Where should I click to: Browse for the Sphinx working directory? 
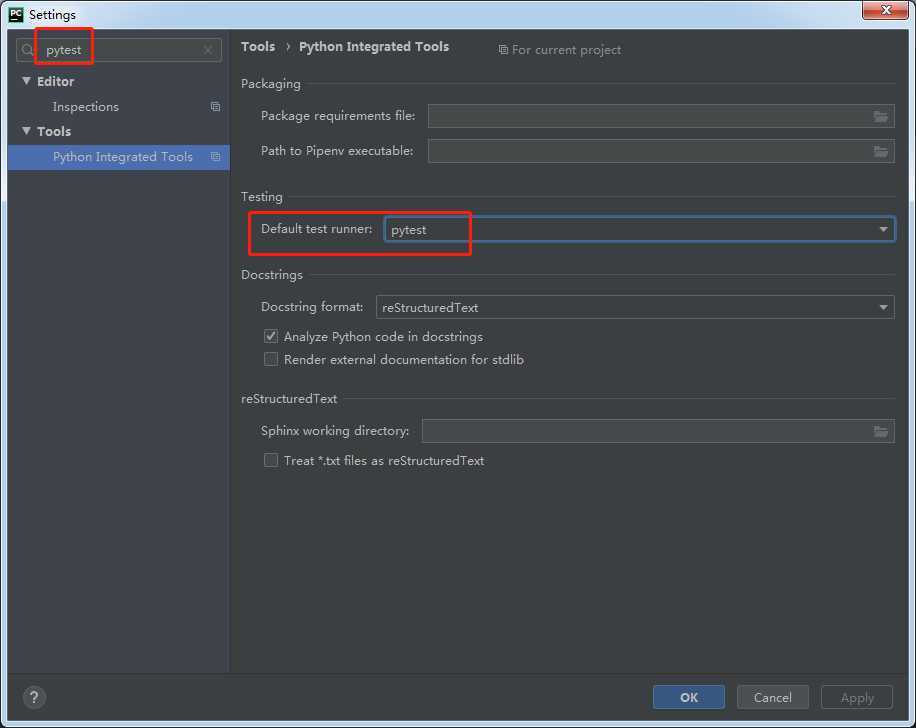880,431
